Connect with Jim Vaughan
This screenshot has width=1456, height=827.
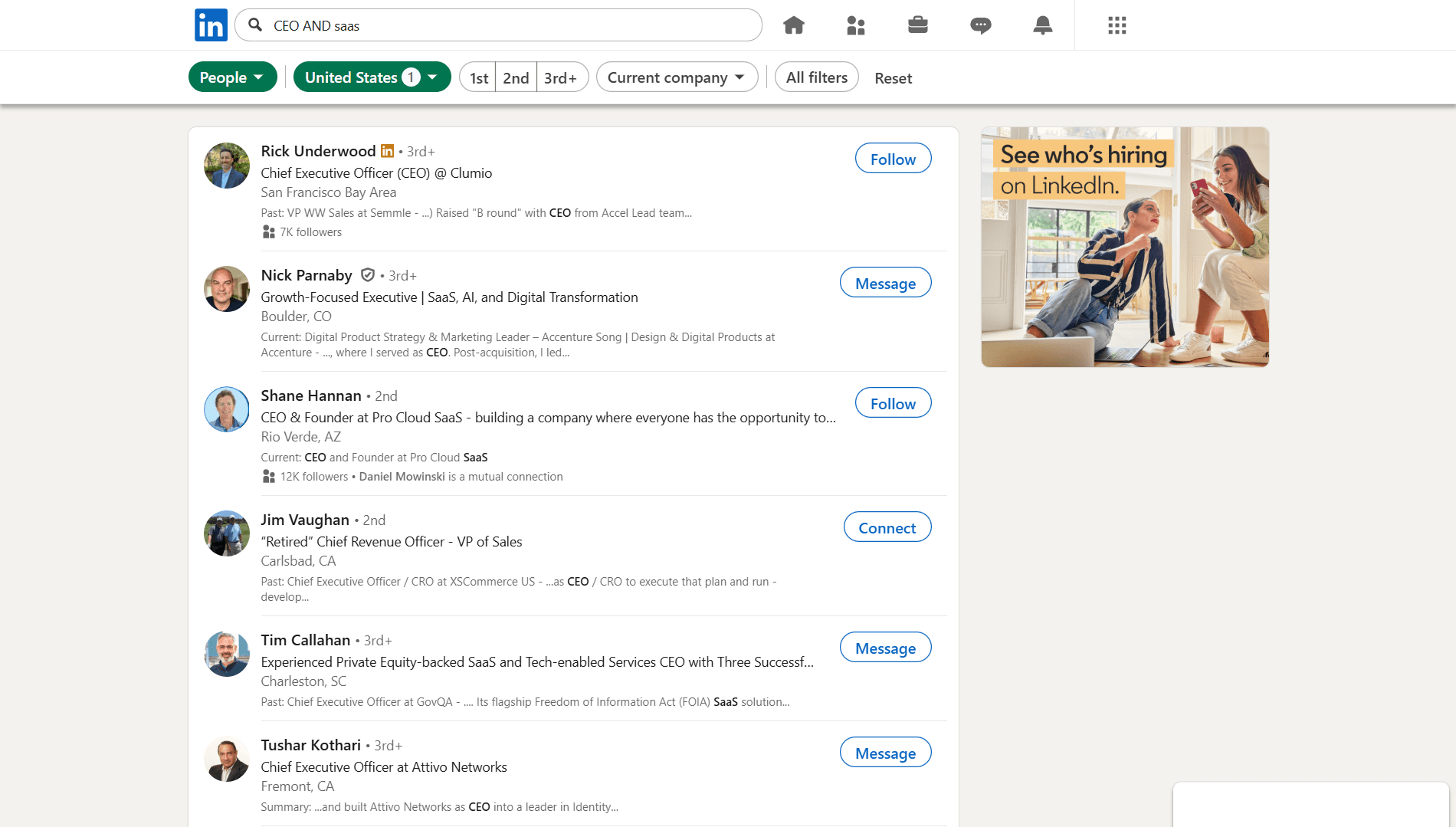[887, 527]
